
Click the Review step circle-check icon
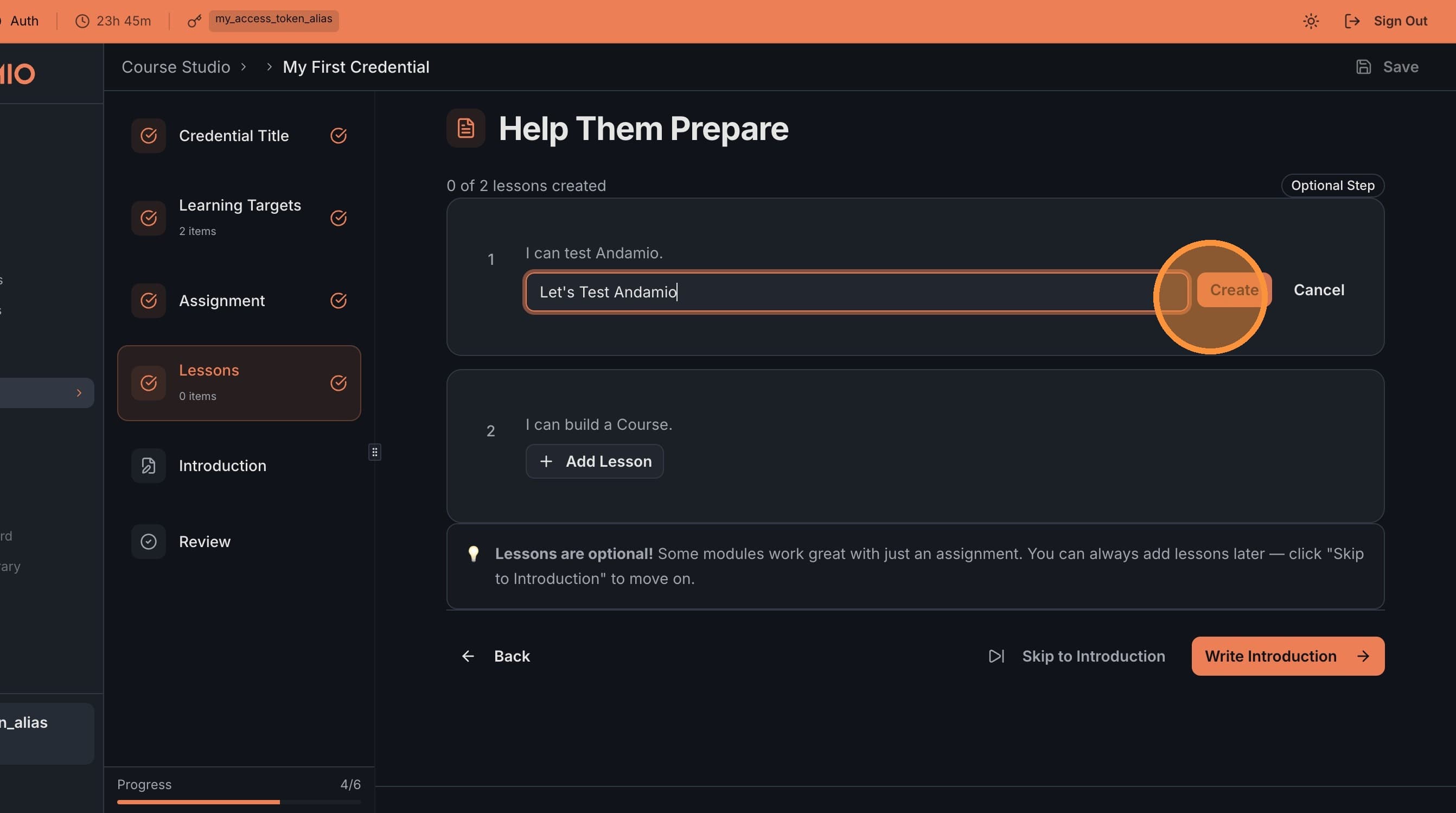[x=149, y=542]
